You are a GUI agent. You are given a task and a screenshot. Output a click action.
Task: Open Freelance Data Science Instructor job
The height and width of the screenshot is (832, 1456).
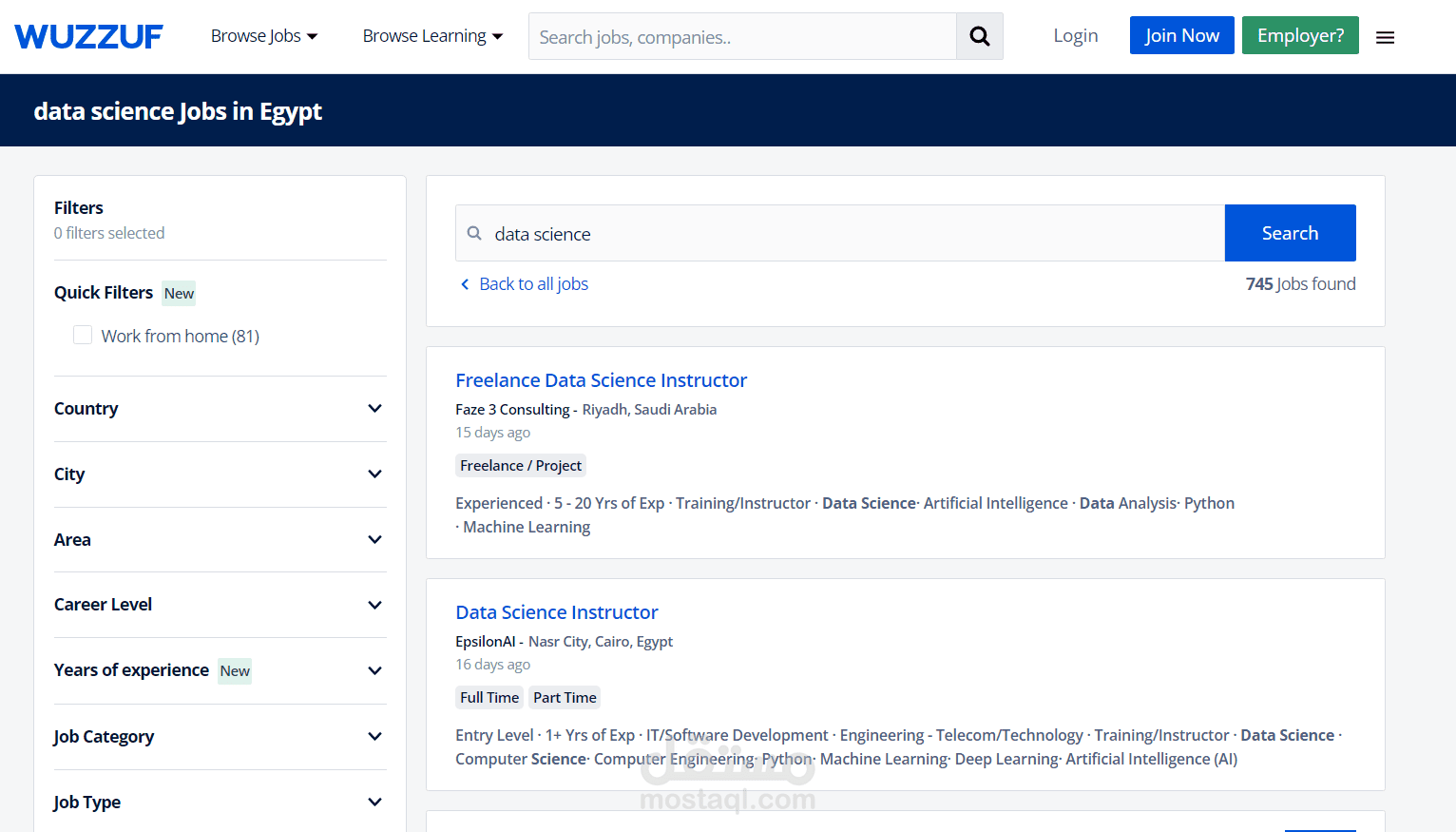click(601, 380)
